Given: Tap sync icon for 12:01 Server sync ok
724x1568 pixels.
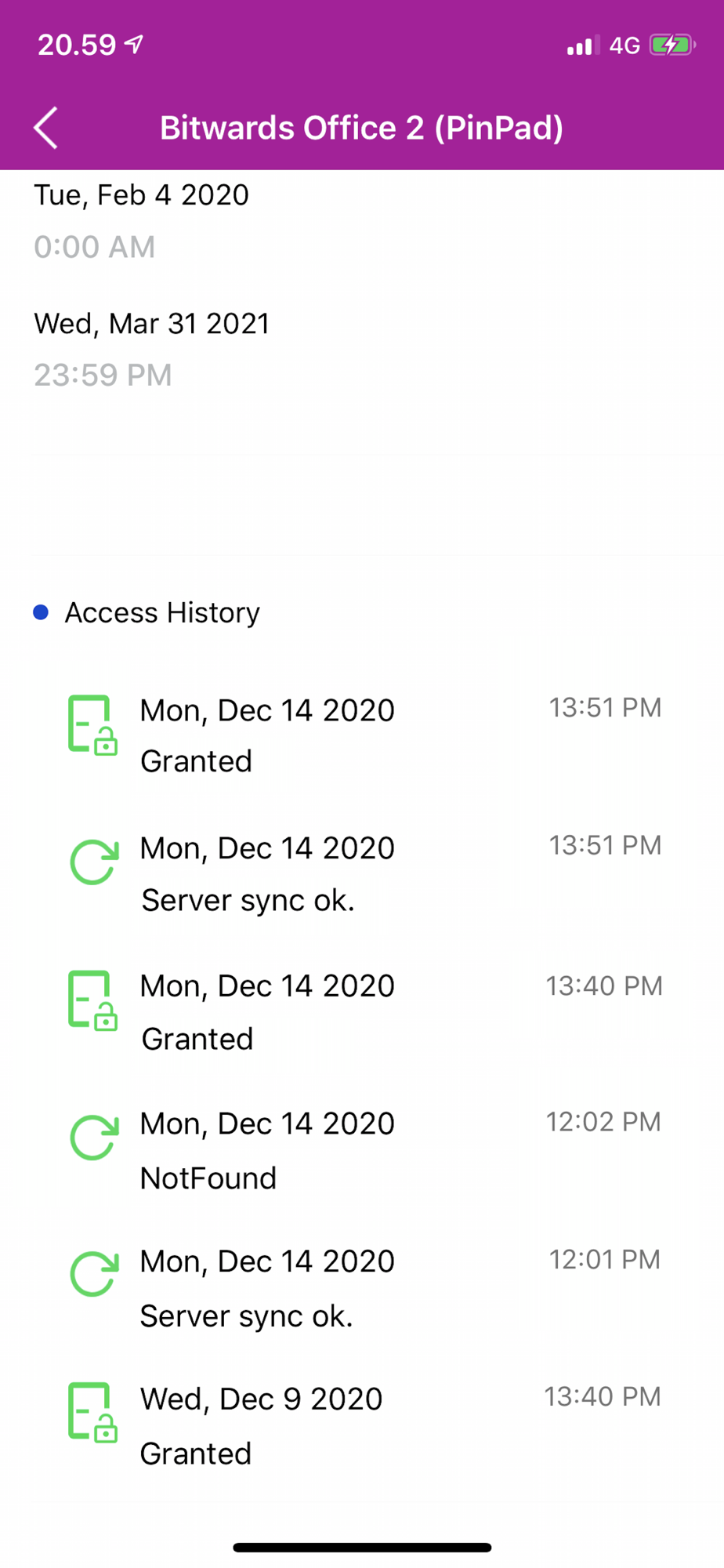Looking at the screenshot, I should pos(94,1274).
